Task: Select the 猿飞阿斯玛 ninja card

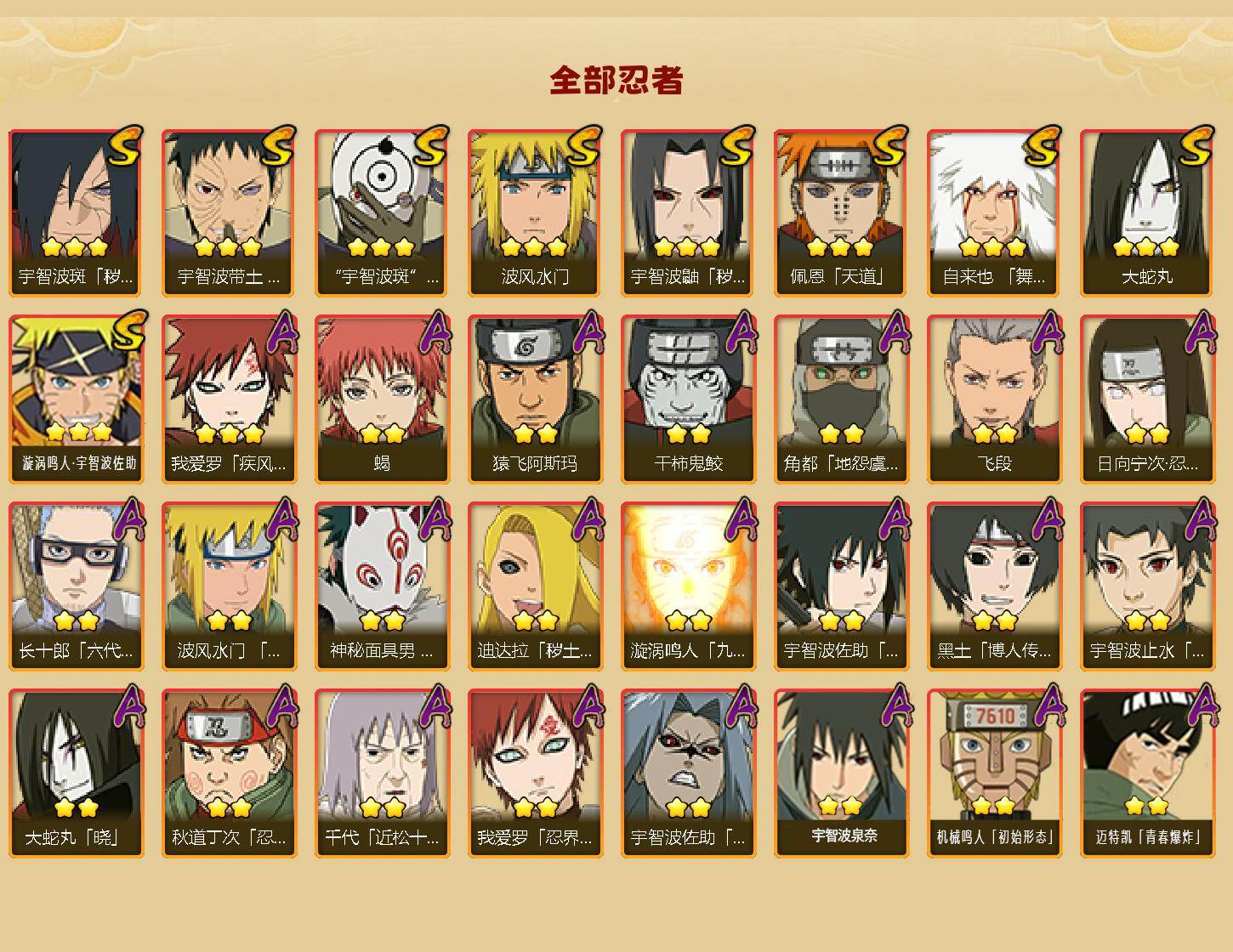Action: (x=535, y=399)
